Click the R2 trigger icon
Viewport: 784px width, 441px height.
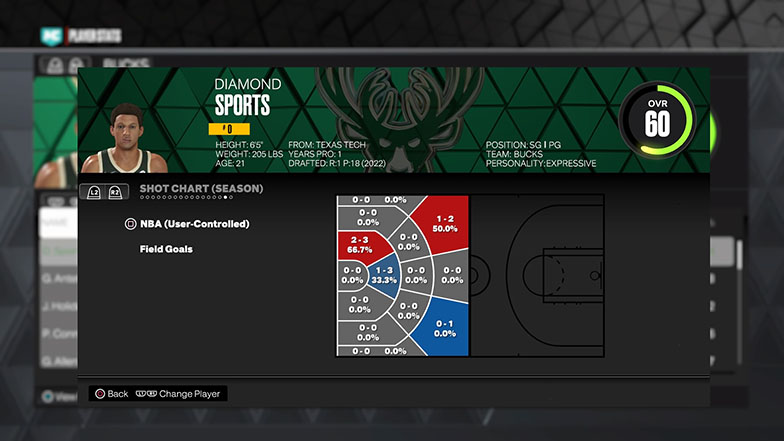tap(115, 192)
